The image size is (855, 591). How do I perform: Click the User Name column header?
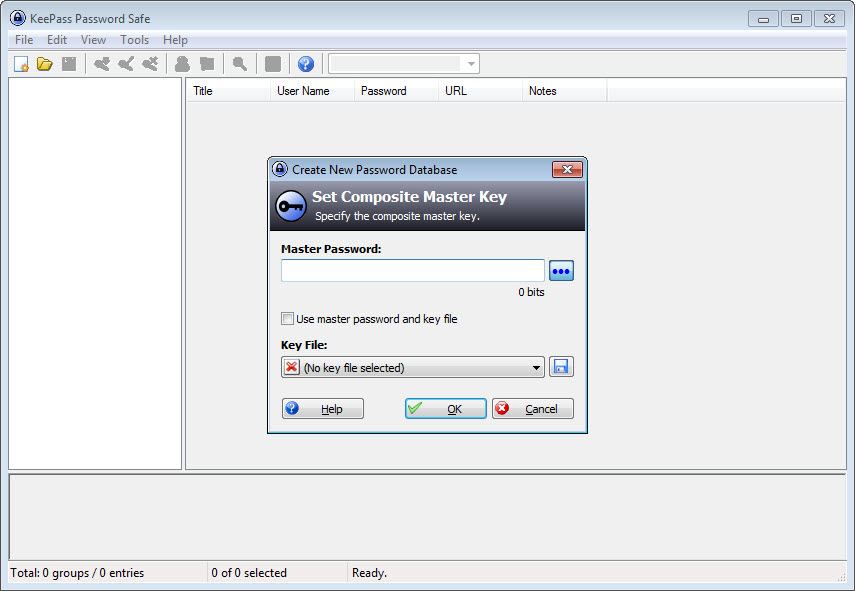(x=312, y=91)
